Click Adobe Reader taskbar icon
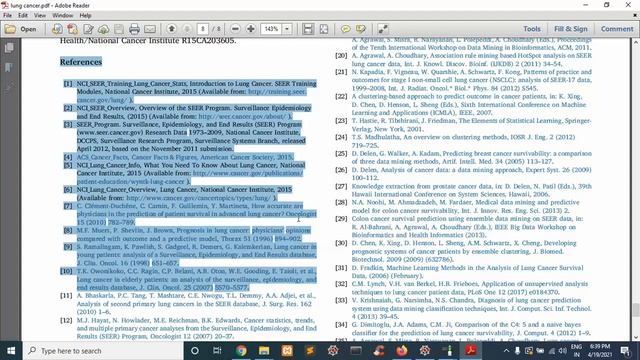Image resolution: width=640 pixels, height=360 pixels. click(471, 351)
